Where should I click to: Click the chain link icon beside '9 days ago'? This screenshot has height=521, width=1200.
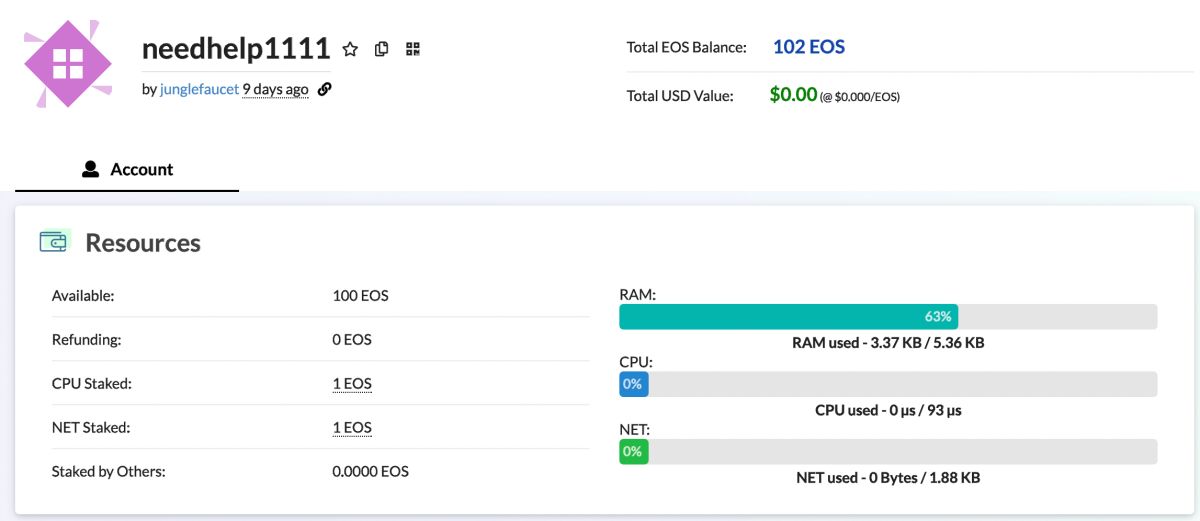click(x=324, y=89)
